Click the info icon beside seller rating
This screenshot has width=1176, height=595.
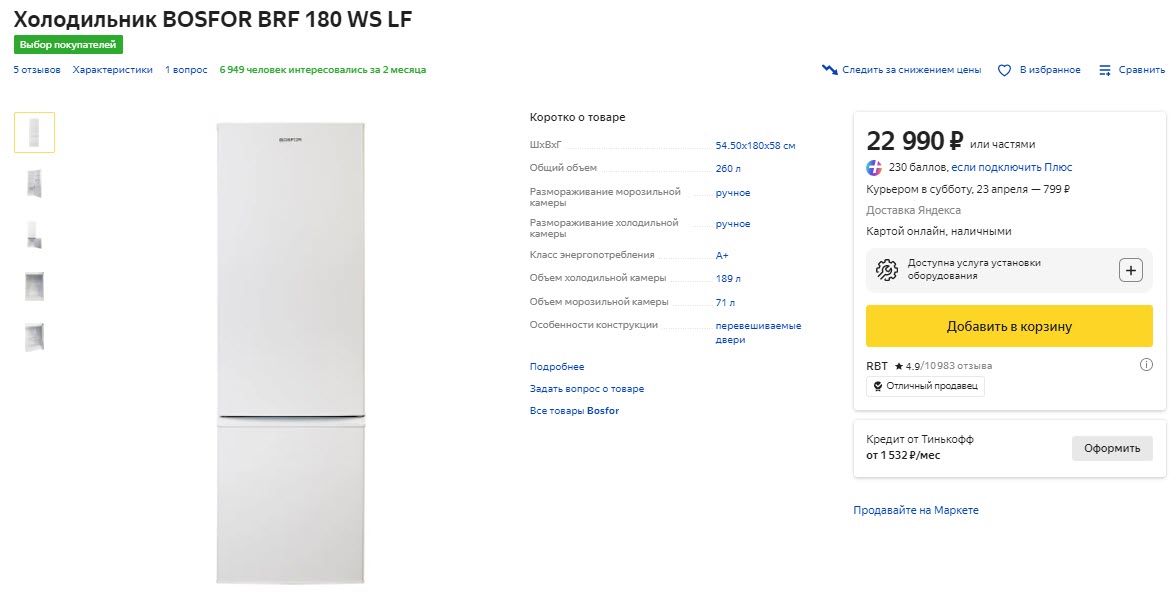click(x=1146, y=365)
